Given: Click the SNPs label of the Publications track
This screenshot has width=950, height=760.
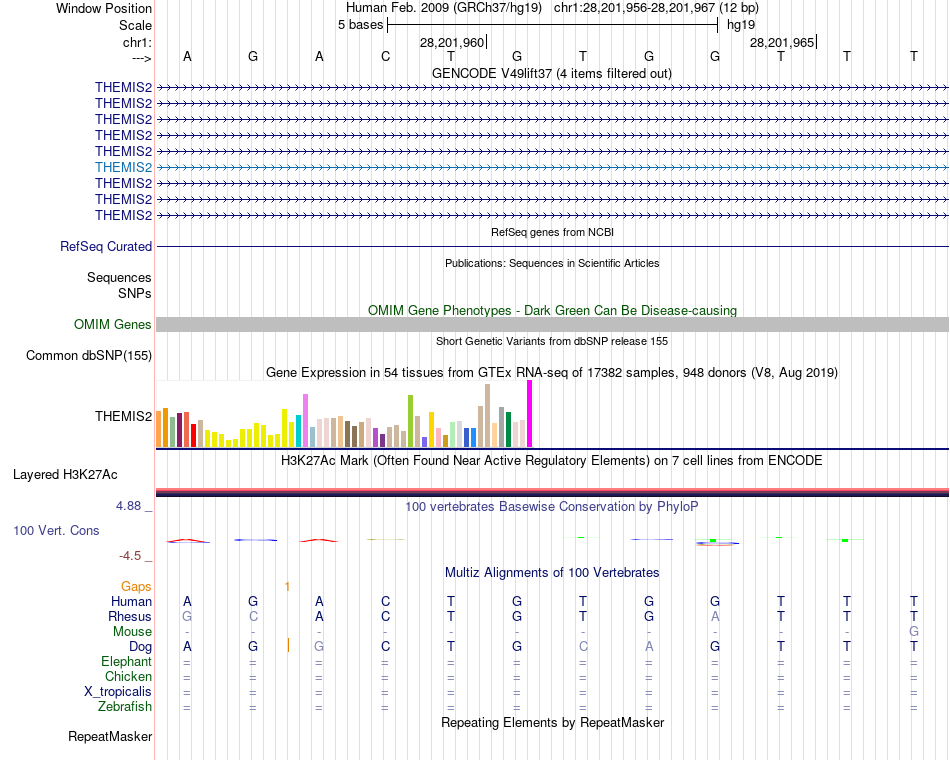Looking at the screenshot, I should click(x=135, y=293).
